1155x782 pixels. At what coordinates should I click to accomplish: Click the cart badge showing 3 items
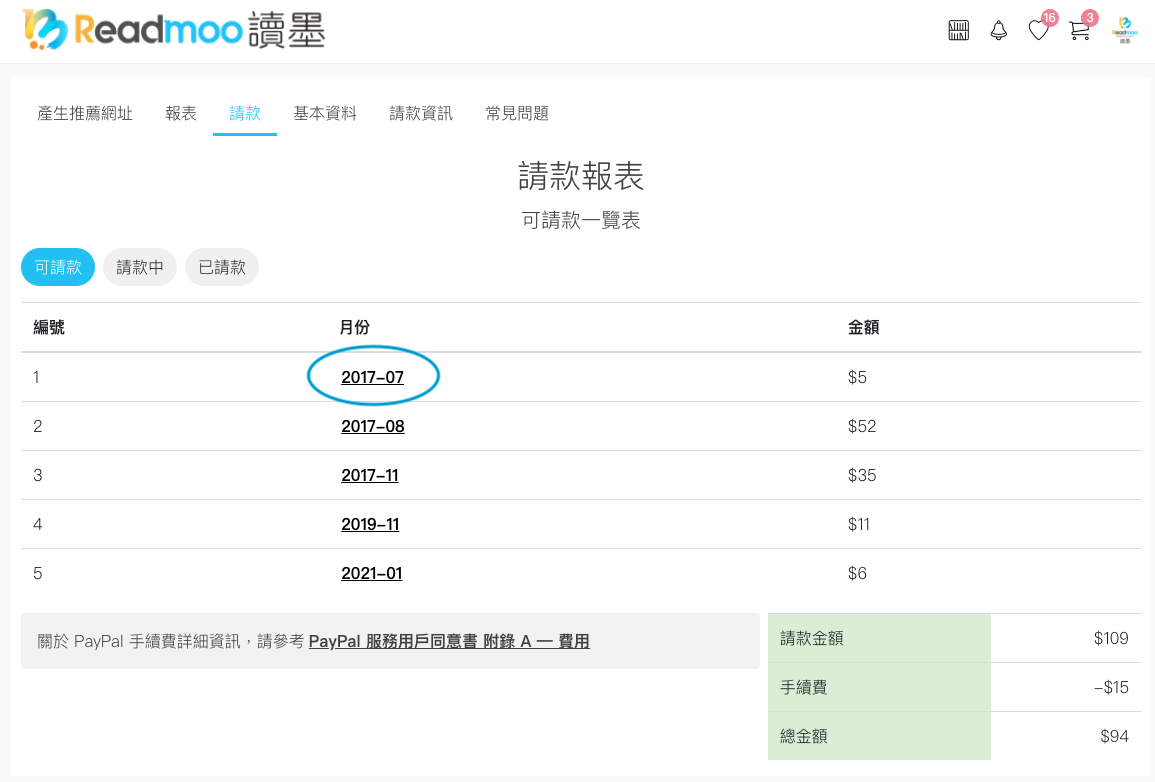coord(1091,18)
